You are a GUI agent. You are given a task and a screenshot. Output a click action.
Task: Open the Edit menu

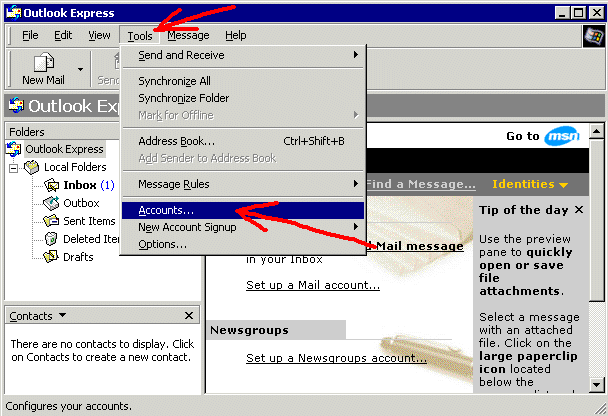tap(63, 35)
